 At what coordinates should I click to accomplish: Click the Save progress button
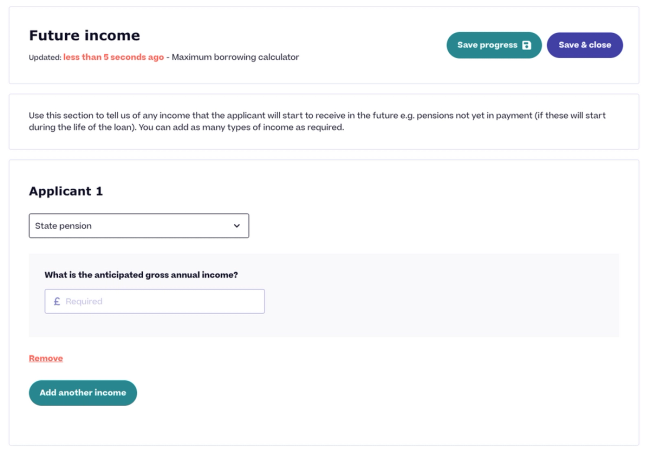click(x=494, y=45)
